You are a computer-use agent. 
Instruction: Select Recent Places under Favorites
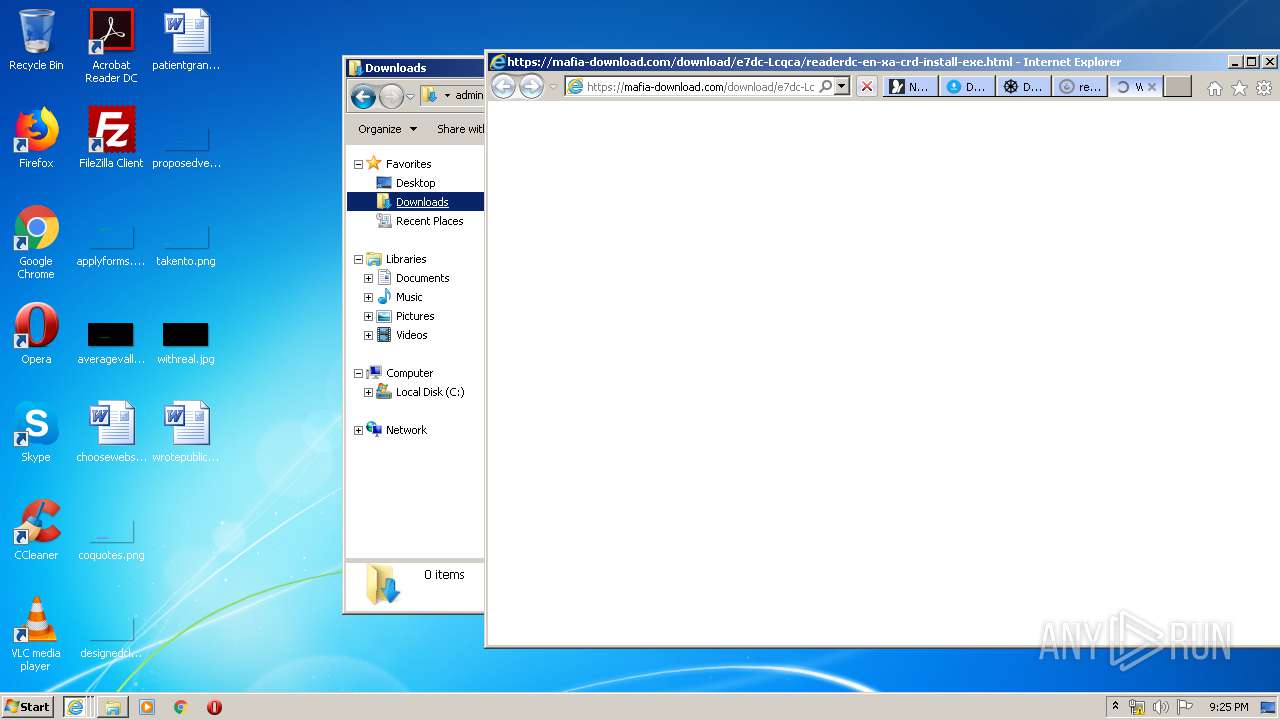coord(429,221)
